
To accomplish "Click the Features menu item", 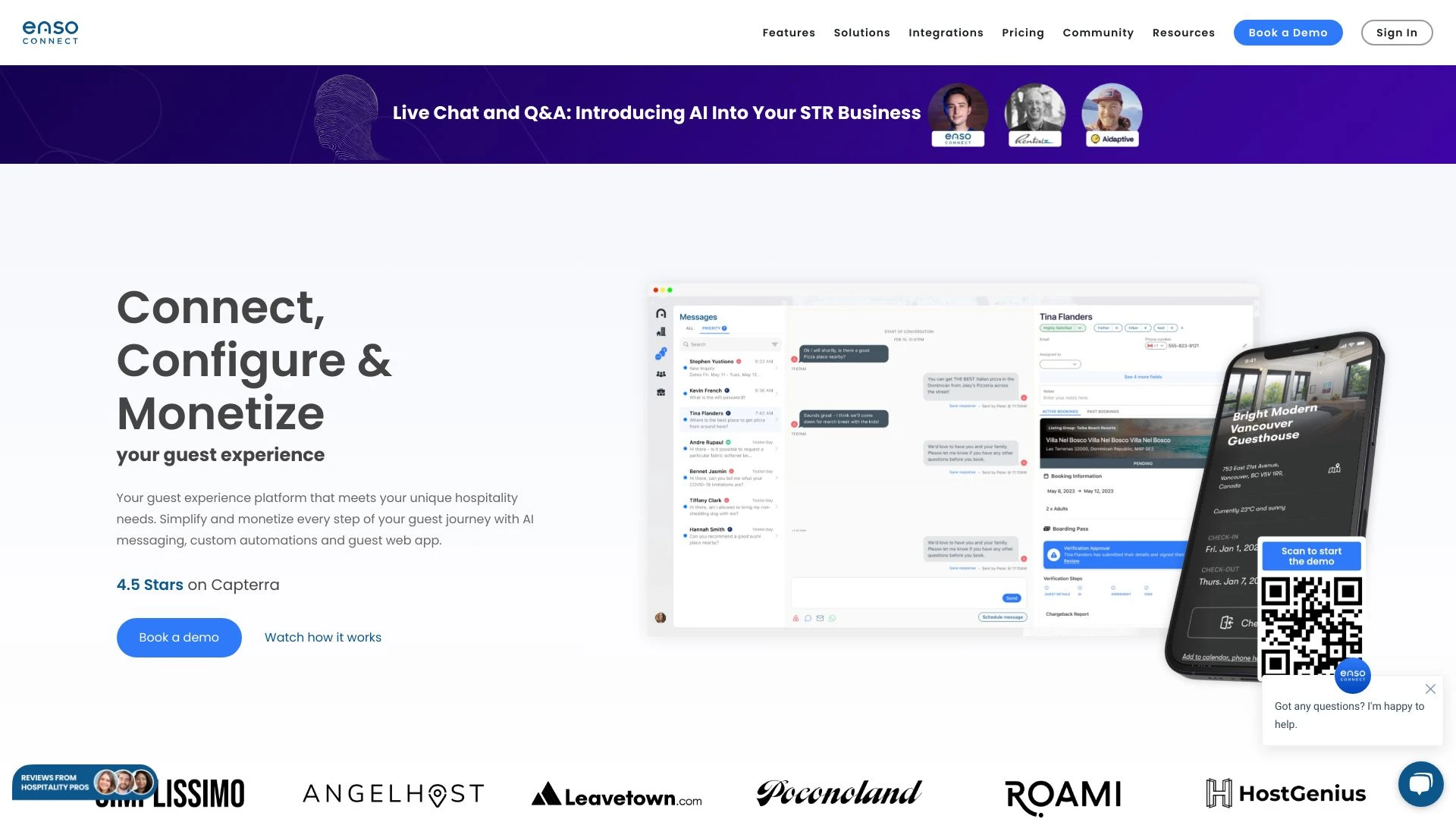I will [x=789, y=32].
